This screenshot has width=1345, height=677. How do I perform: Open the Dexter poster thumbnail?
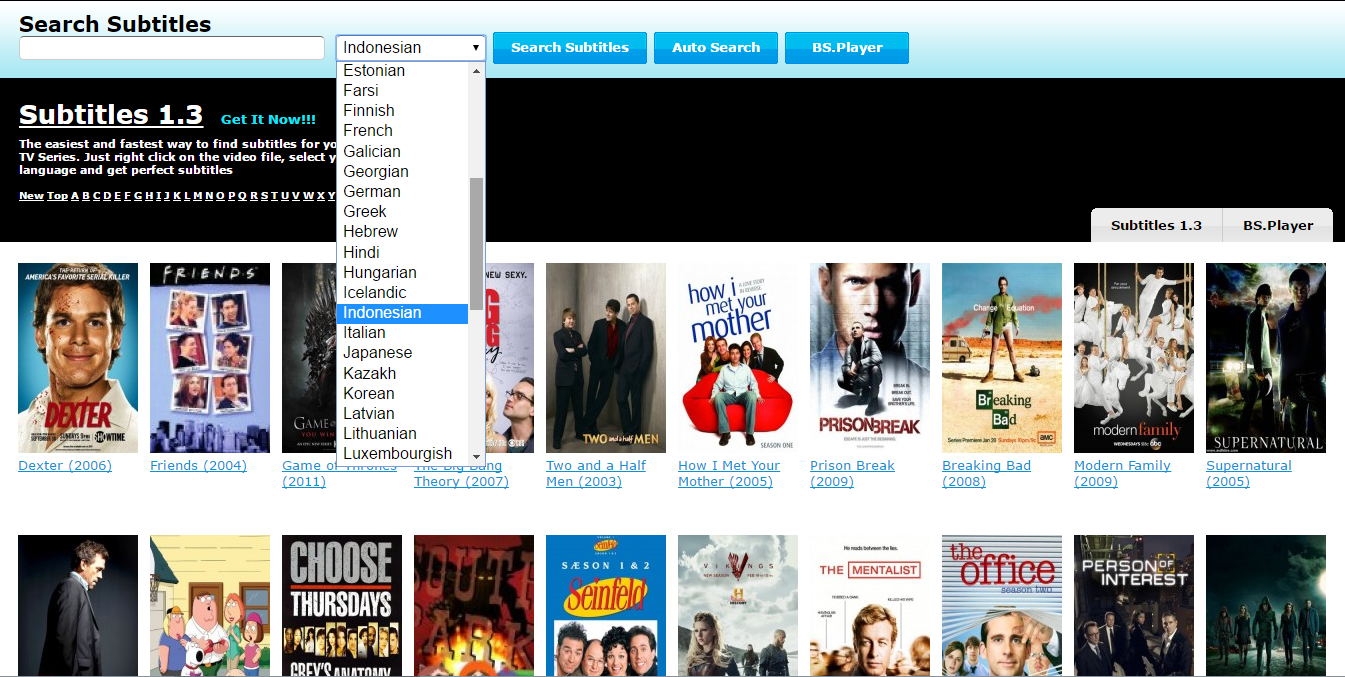coord(78,358)
